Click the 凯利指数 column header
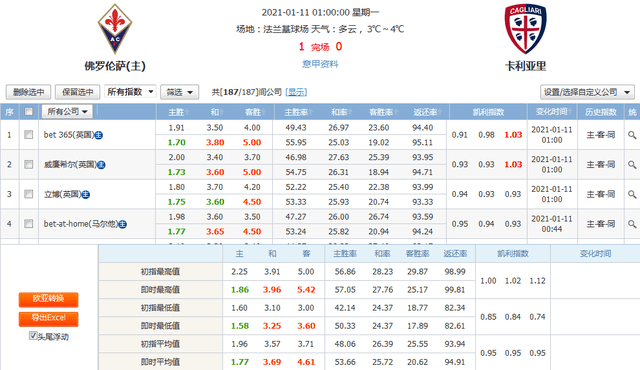Screen dimensions: 640x370 pyautogui.click(x=488, y=112)
